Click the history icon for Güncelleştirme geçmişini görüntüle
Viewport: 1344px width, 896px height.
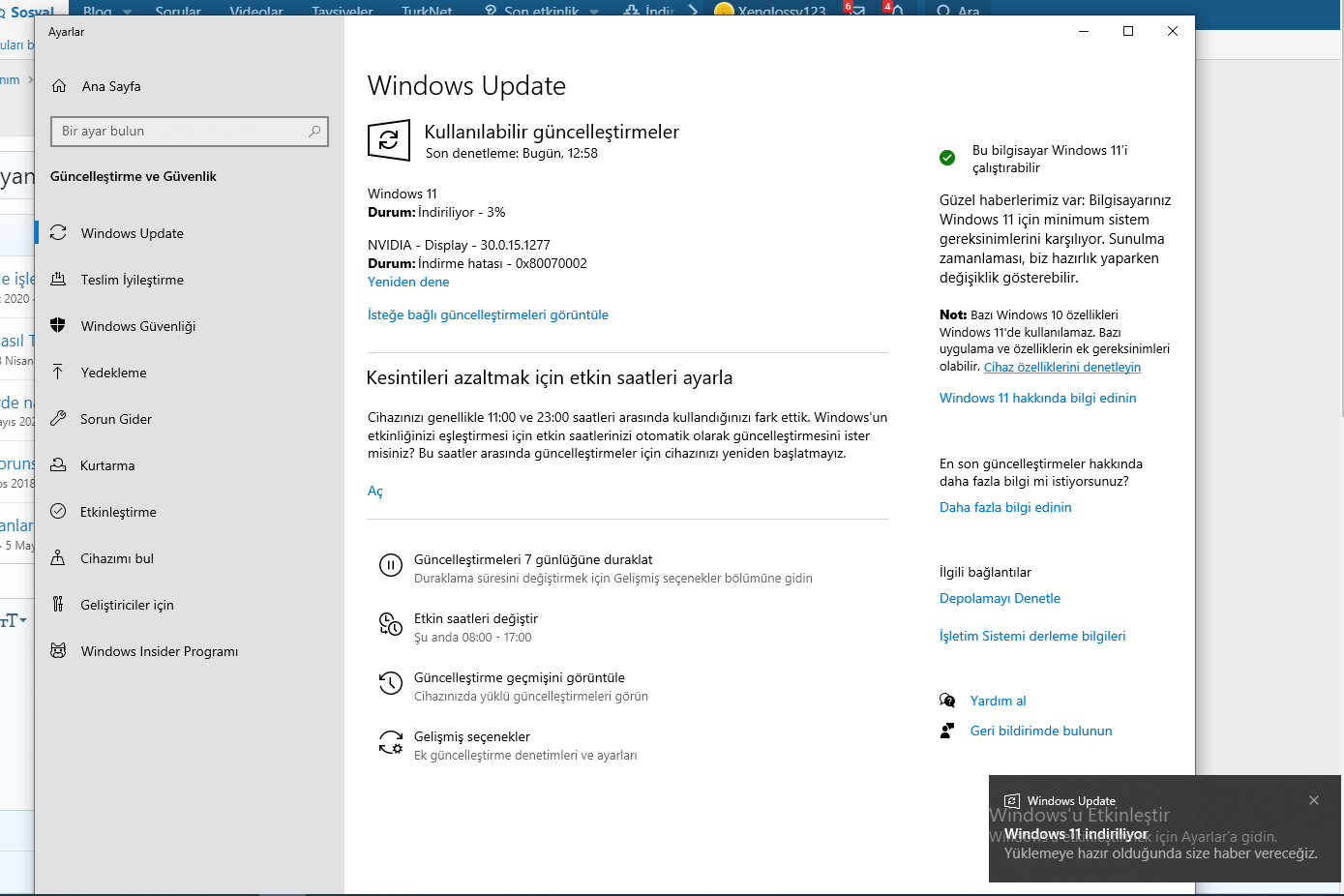pyautogui.click(x=390, y=683)
